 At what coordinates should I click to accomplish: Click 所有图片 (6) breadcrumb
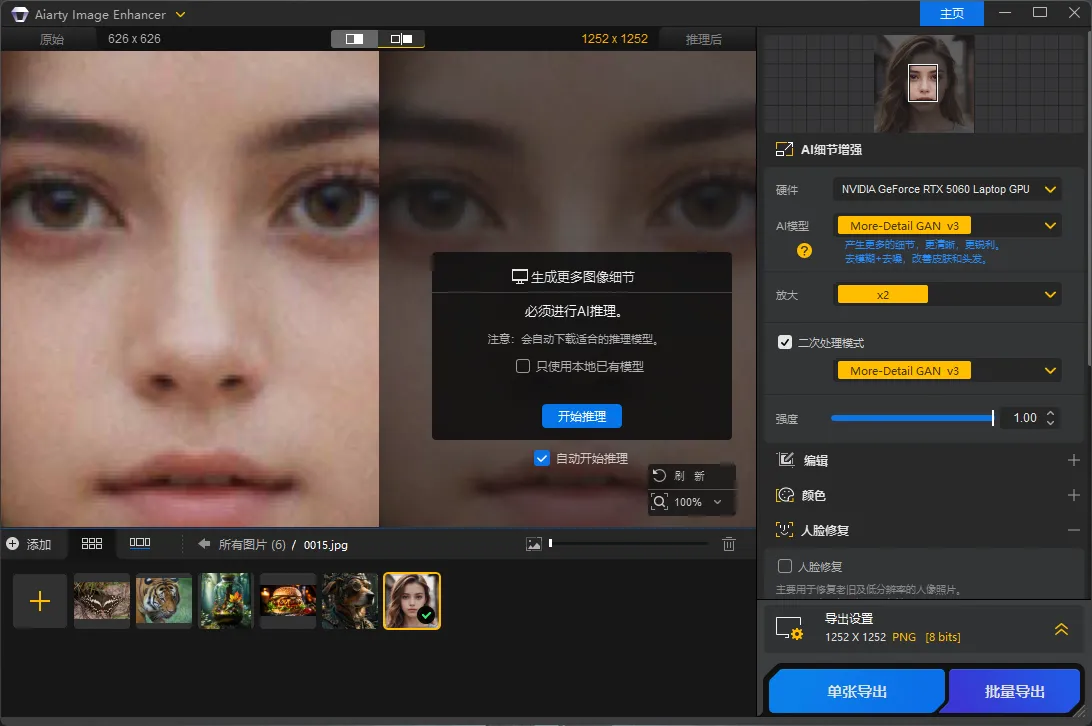tap(252, 544)
